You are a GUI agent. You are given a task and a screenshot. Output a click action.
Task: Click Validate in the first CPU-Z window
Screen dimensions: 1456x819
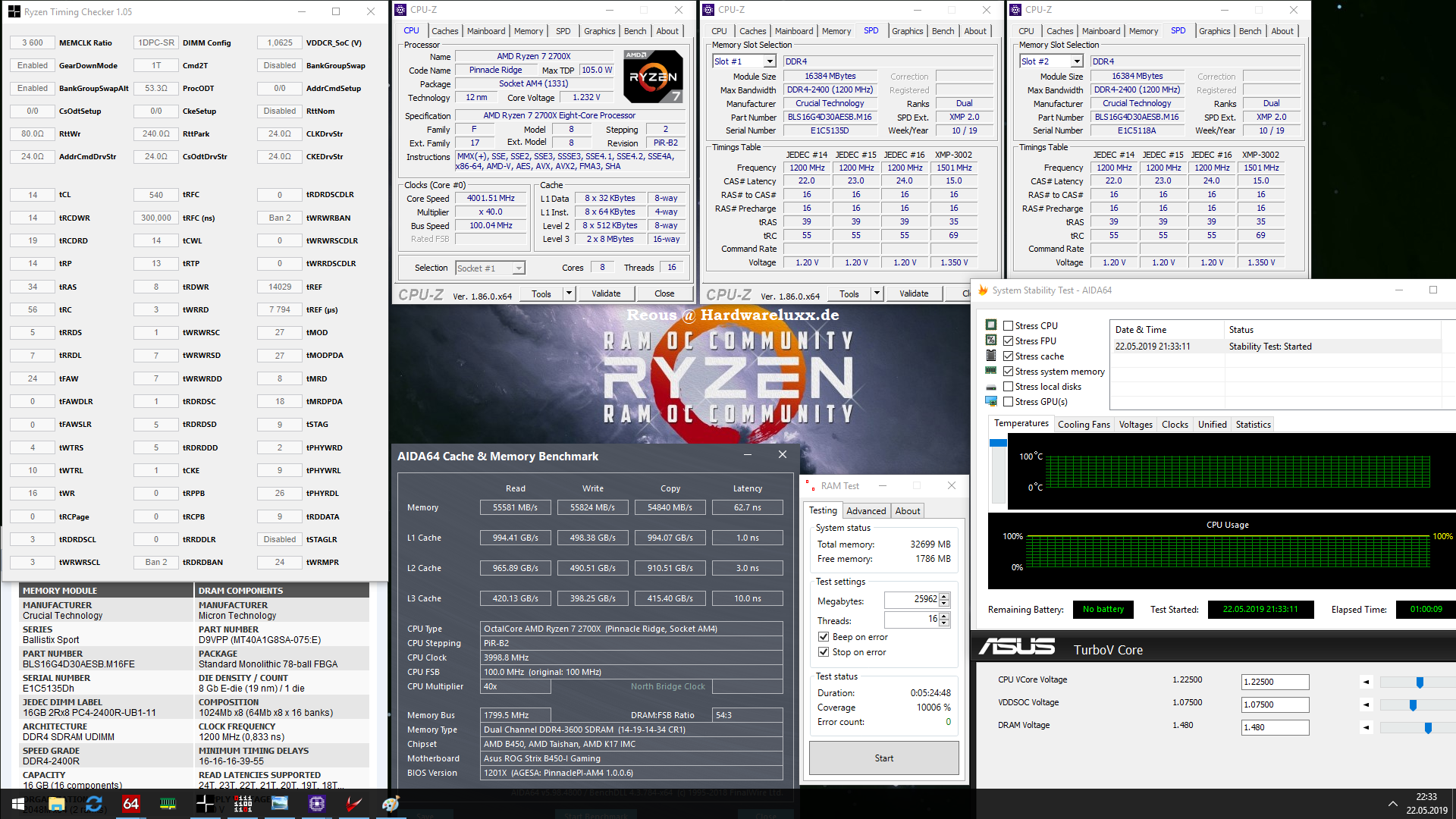pyautogui.click(x=605, y=293)
